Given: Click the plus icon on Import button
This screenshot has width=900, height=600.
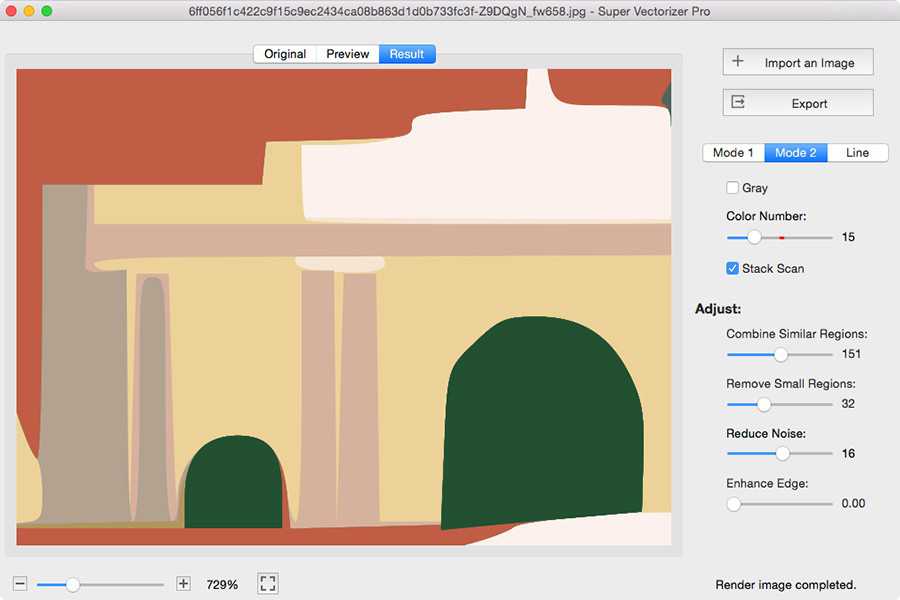Looking at the screenshot, I should (738, 62).
